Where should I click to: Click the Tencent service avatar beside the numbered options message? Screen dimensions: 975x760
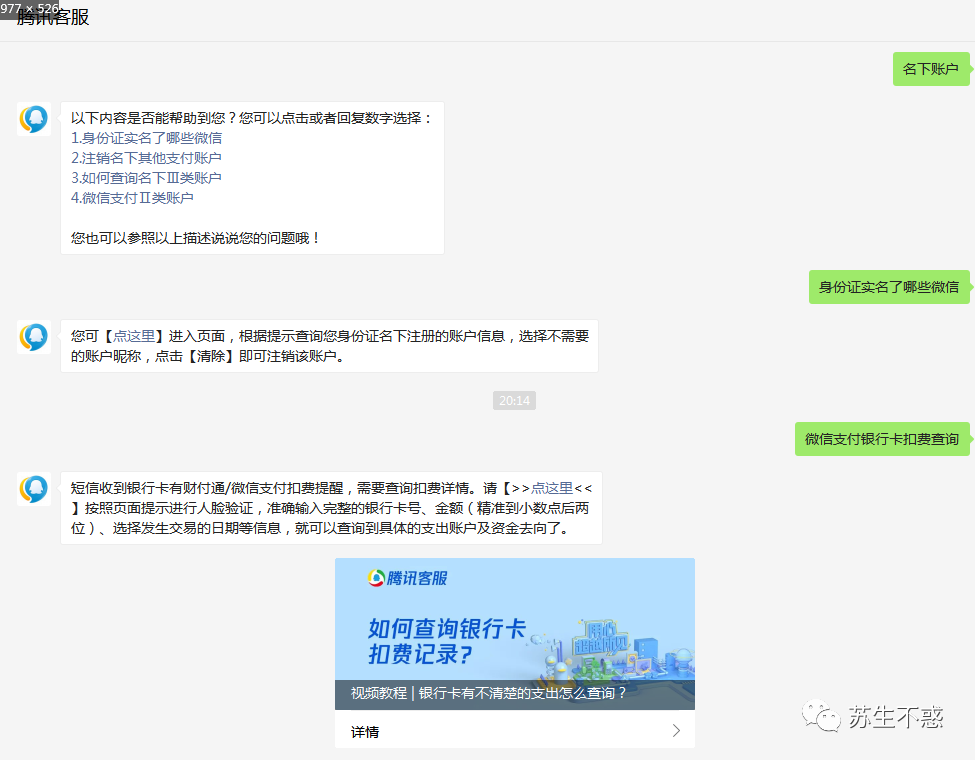(34, 119)
